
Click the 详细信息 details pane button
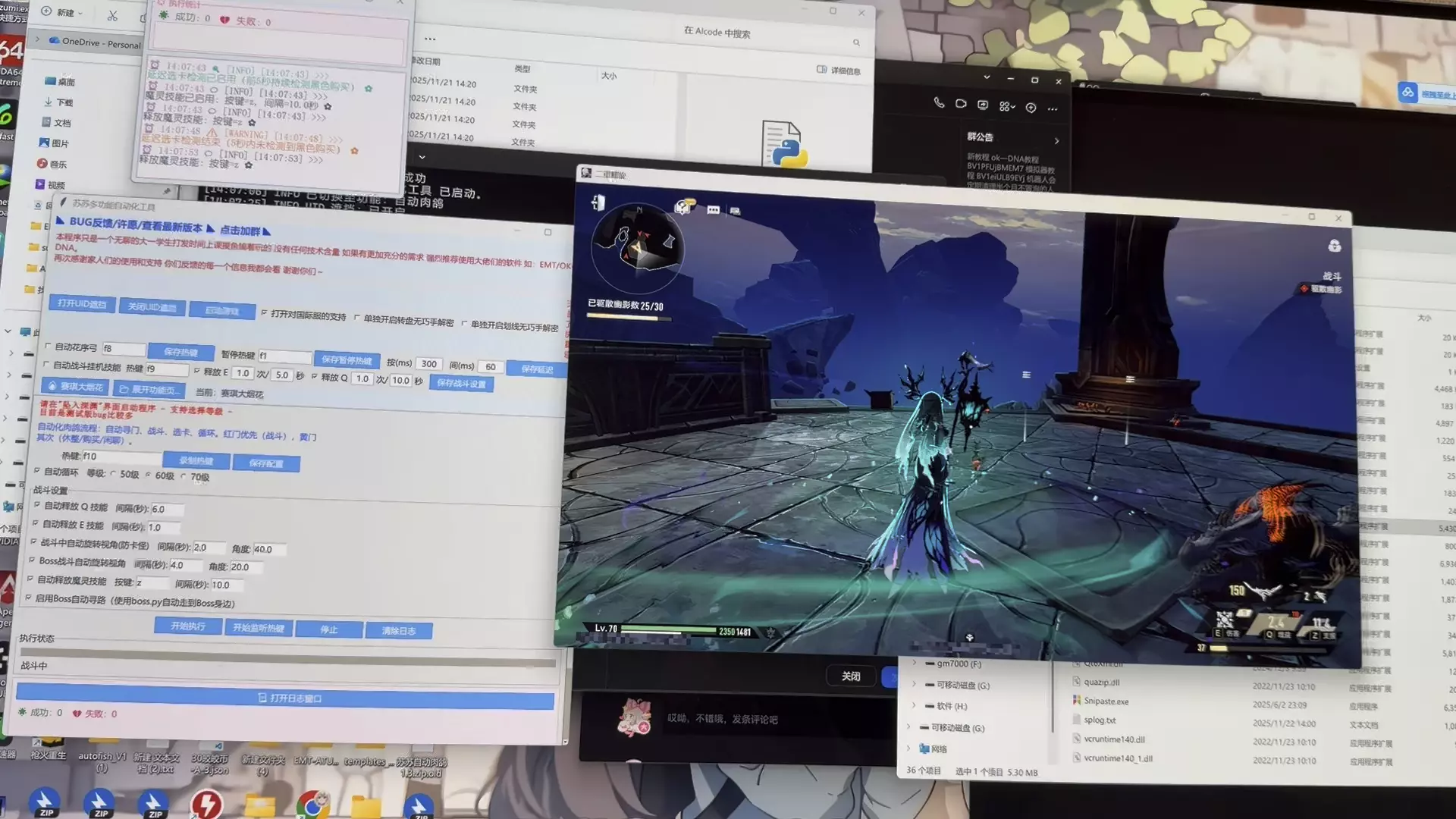pos(838,71)
